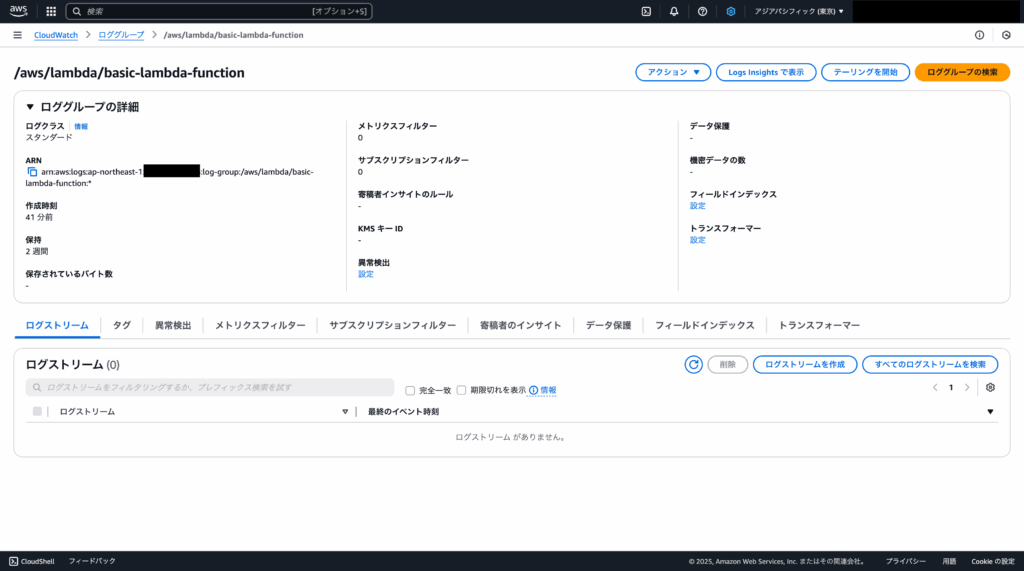Open the info panel icon
Image resolution: width=1024 pixels, height=571 pixels.
tap(979, 35)
